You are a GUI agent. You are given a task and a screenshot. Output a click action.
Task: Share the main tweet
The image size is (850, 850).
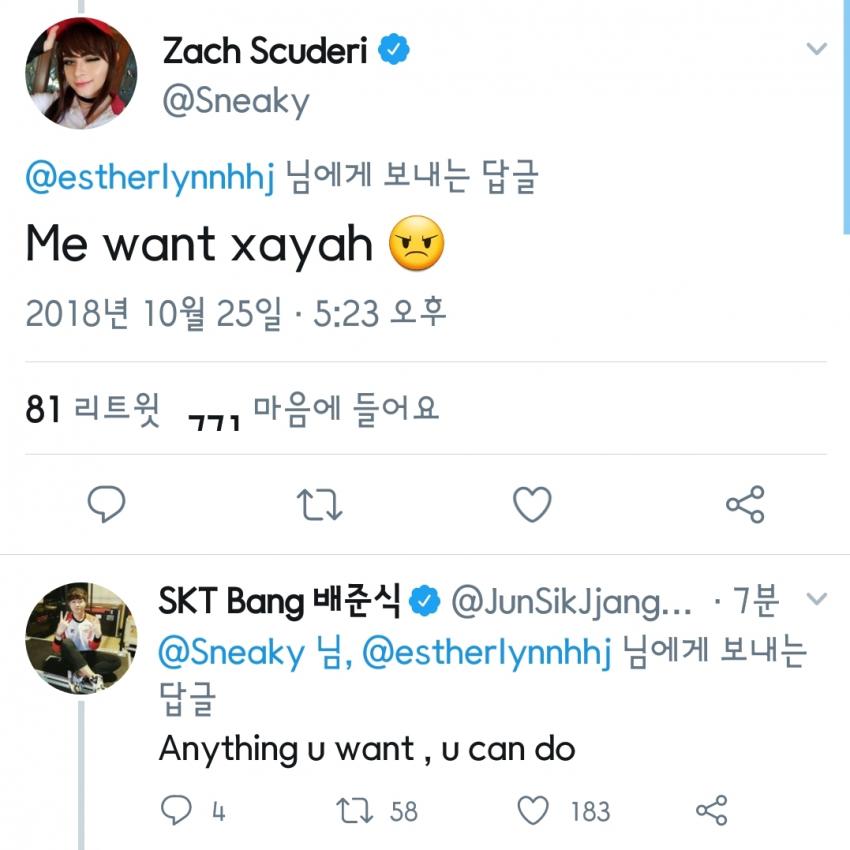coord(745,505)
